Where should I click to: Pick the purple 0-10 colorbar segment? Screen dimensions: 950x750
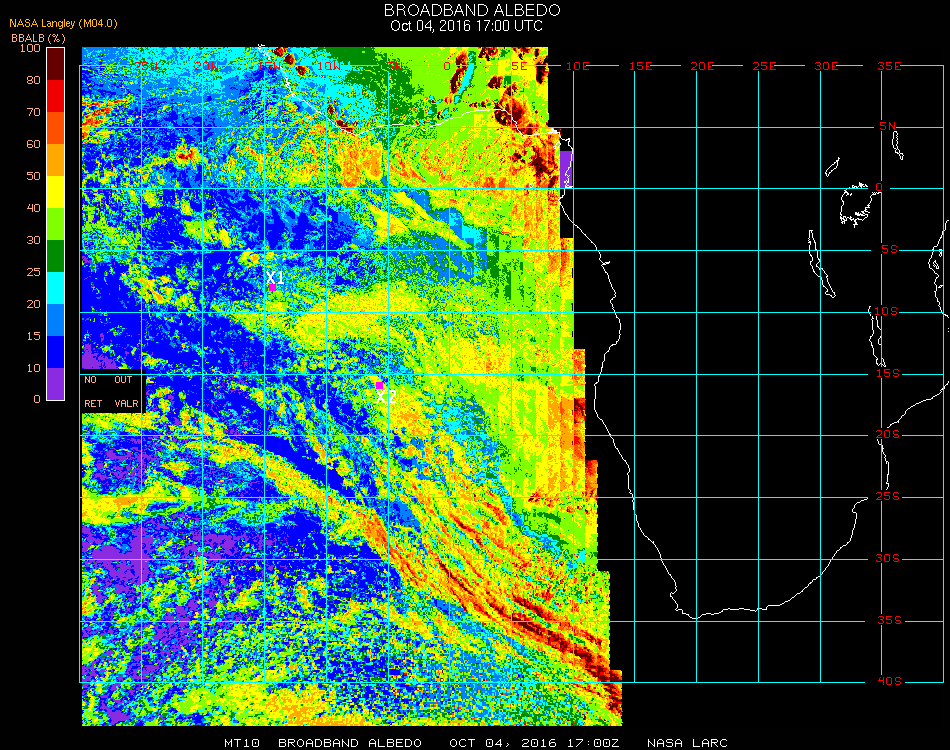(x=56, y=383)
